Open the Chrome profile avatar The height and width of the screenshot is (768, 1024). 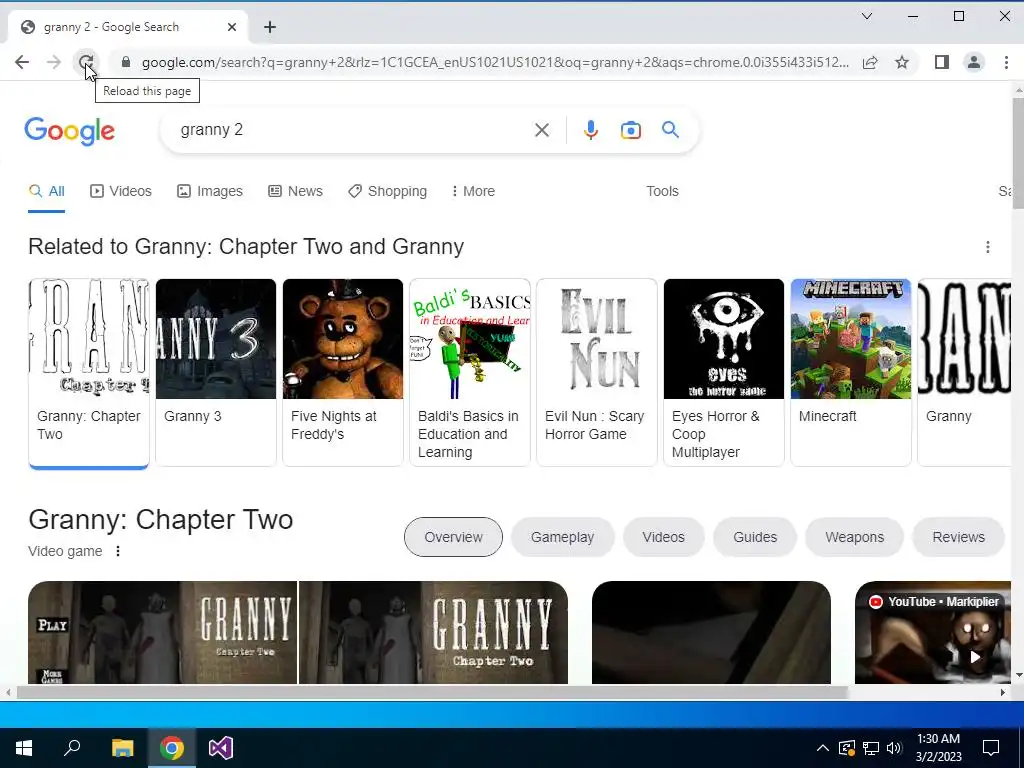pyautogui.click(x=974, y=62)
